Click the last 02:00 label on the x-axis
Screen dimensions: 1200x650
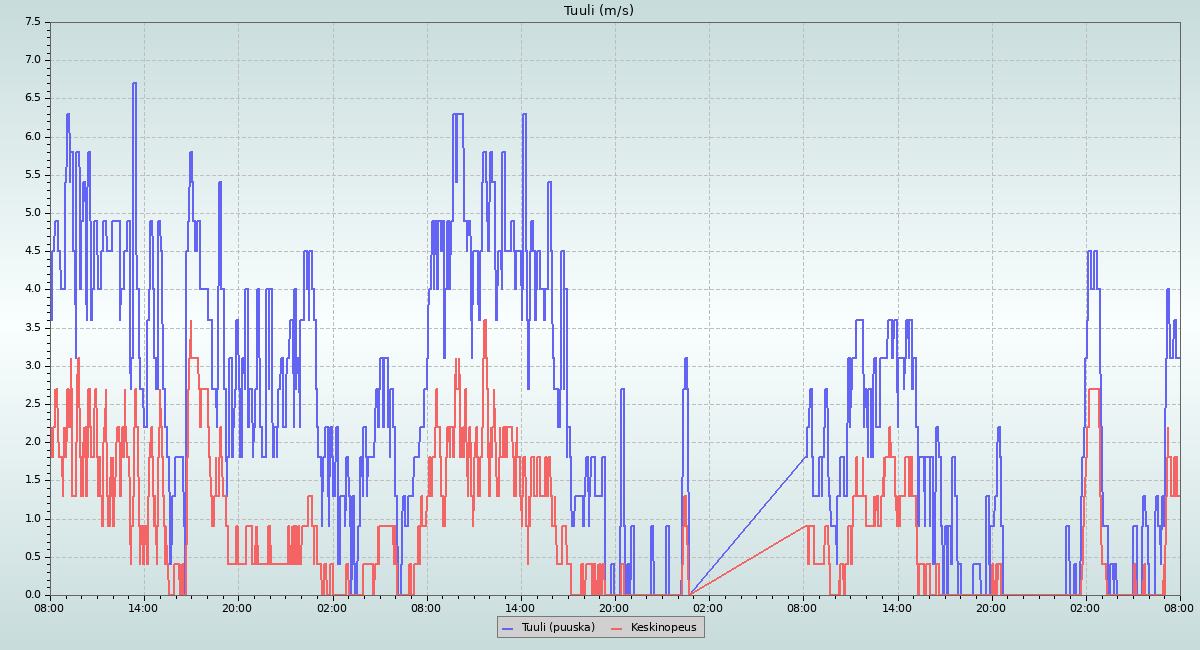tap(1085, 607)
